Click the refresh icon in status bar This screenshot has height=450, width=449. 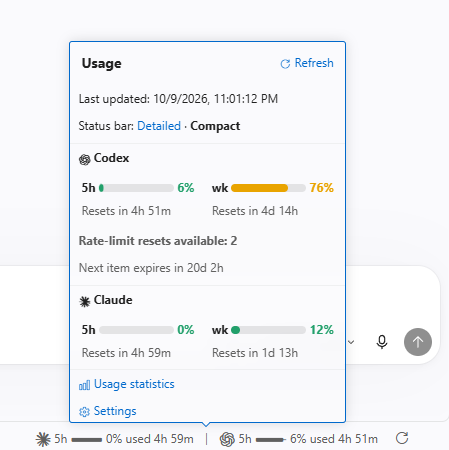point(402,438)
